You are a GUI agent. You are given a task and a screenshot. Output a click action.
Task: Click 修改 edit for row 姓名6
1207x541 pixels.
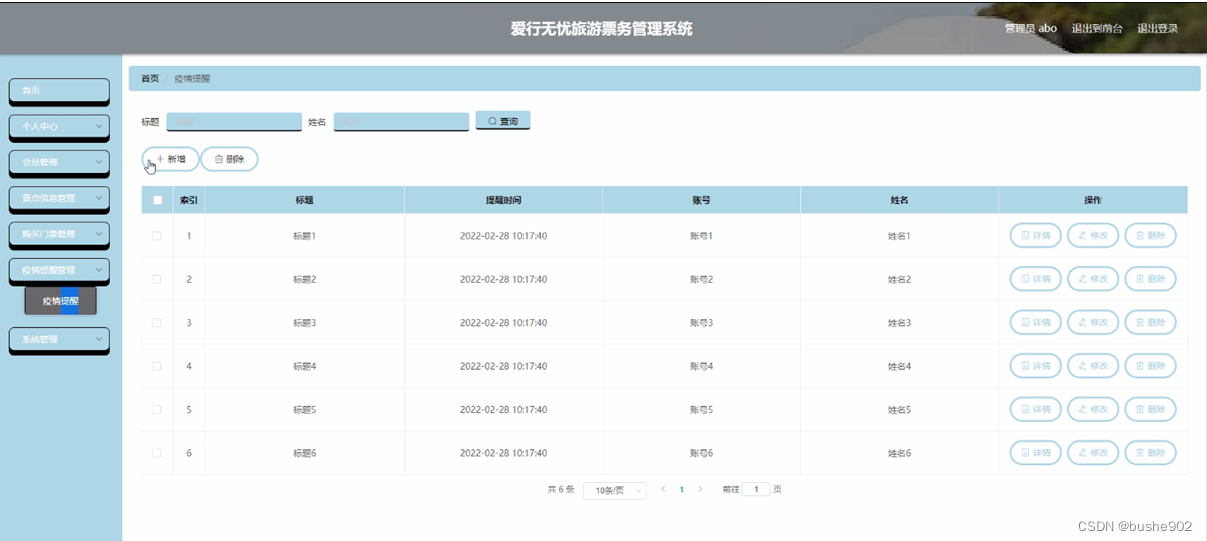point(1093,453)
